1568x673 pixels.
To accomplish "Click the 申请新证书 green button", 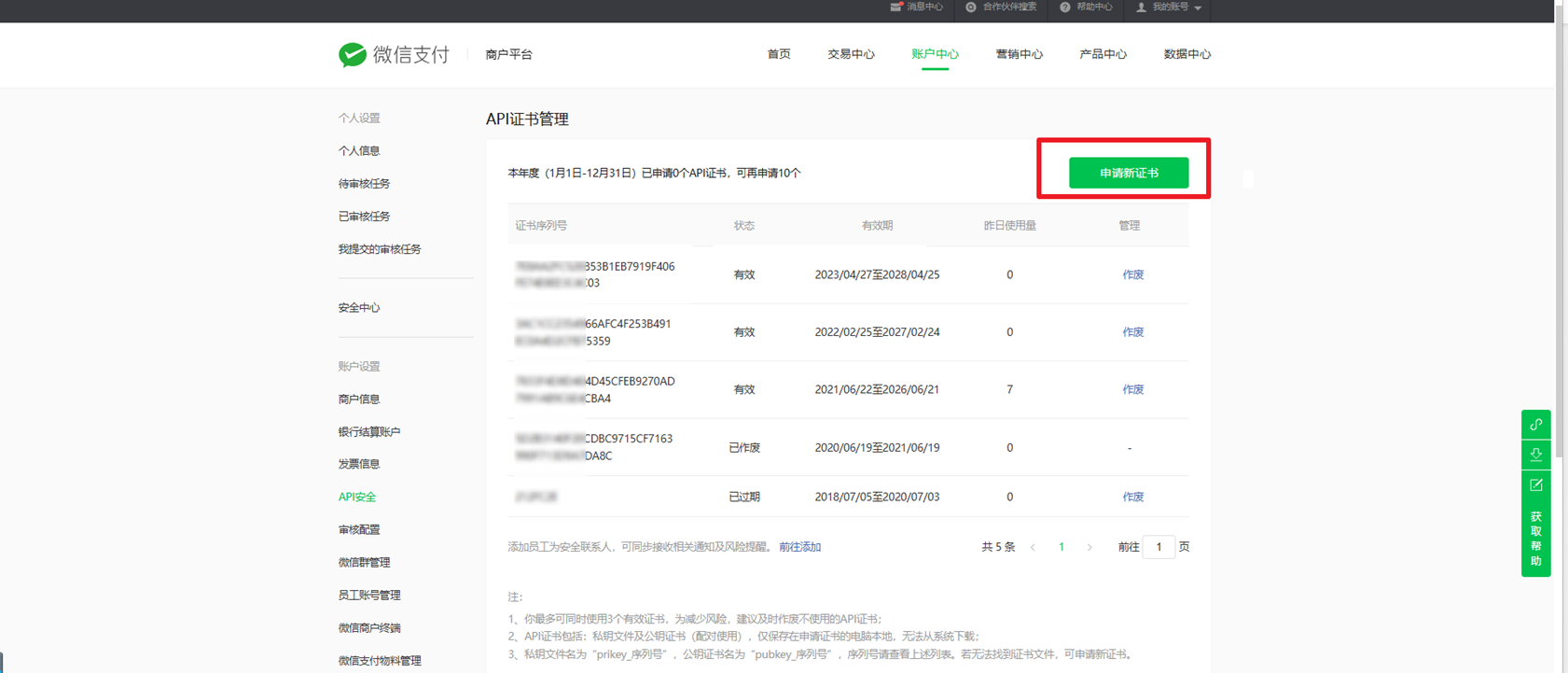I will [x=1128, y=173].
